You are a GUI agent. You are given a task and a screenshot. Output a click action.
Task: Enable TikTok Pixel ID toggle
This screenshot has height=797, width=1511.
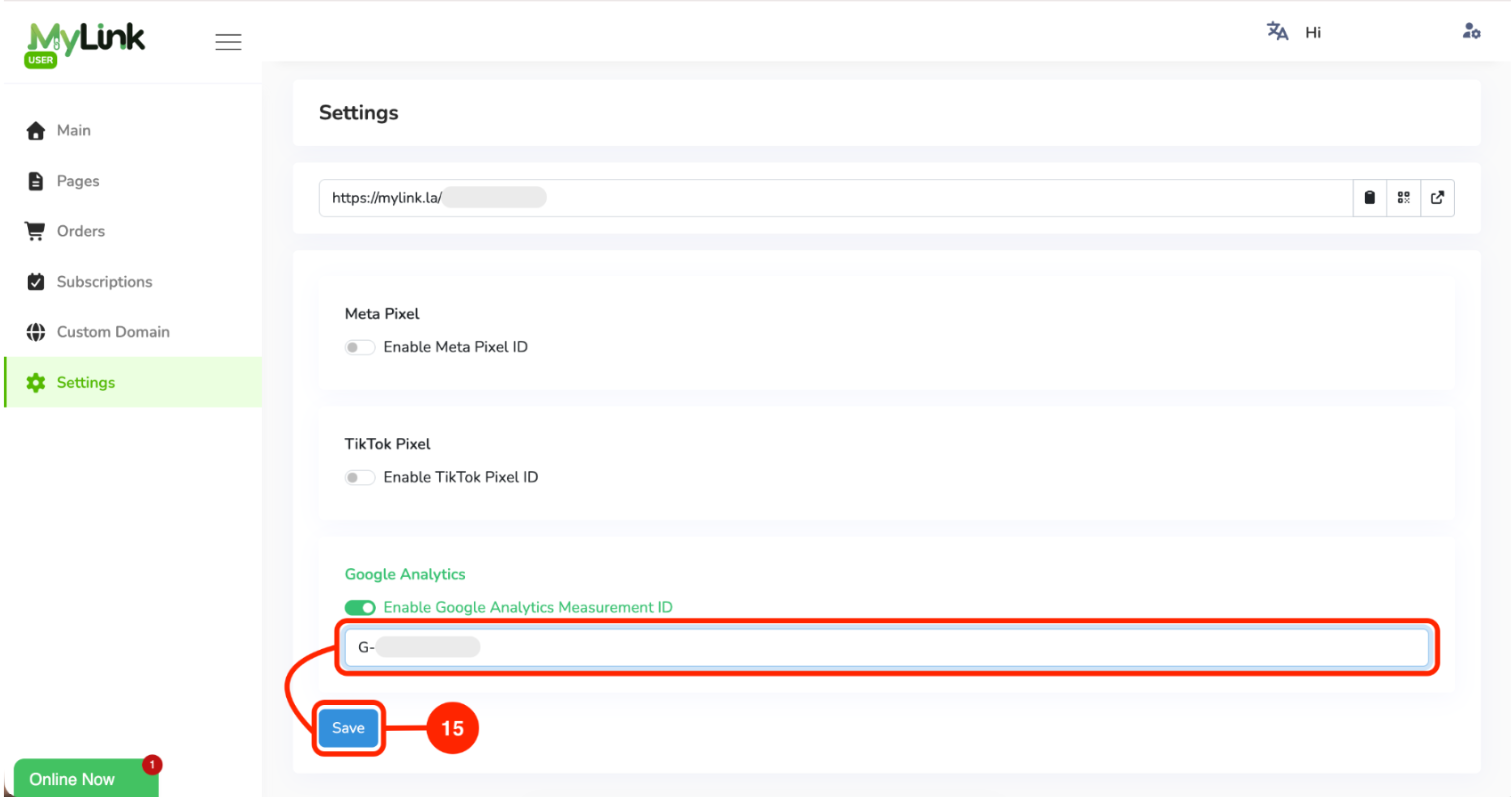(x=360, y=477)
